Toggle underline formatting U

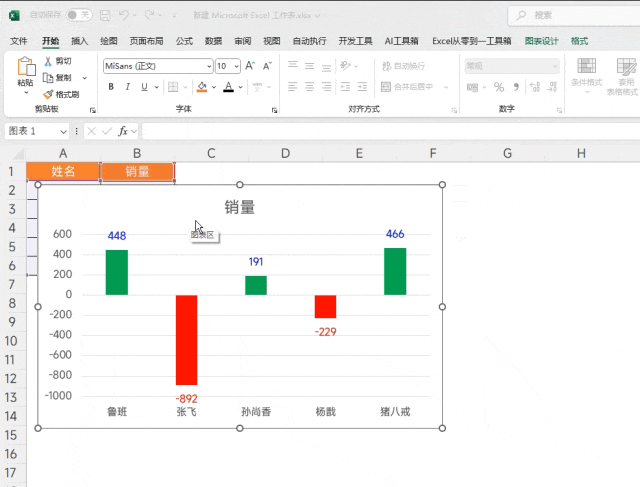point(144,87)
